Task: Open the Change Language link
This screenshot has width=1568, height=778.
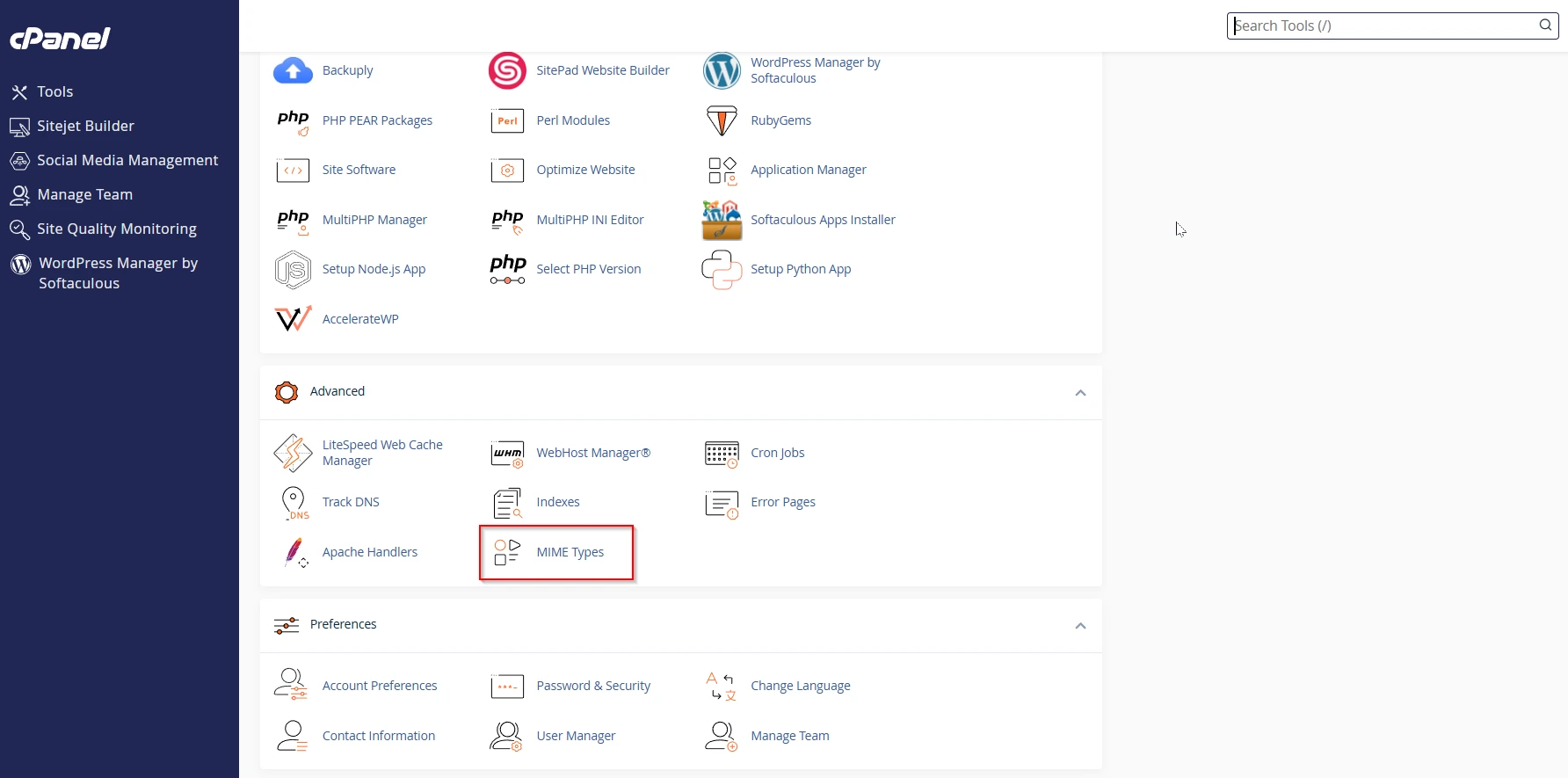Action: (801, 686)
